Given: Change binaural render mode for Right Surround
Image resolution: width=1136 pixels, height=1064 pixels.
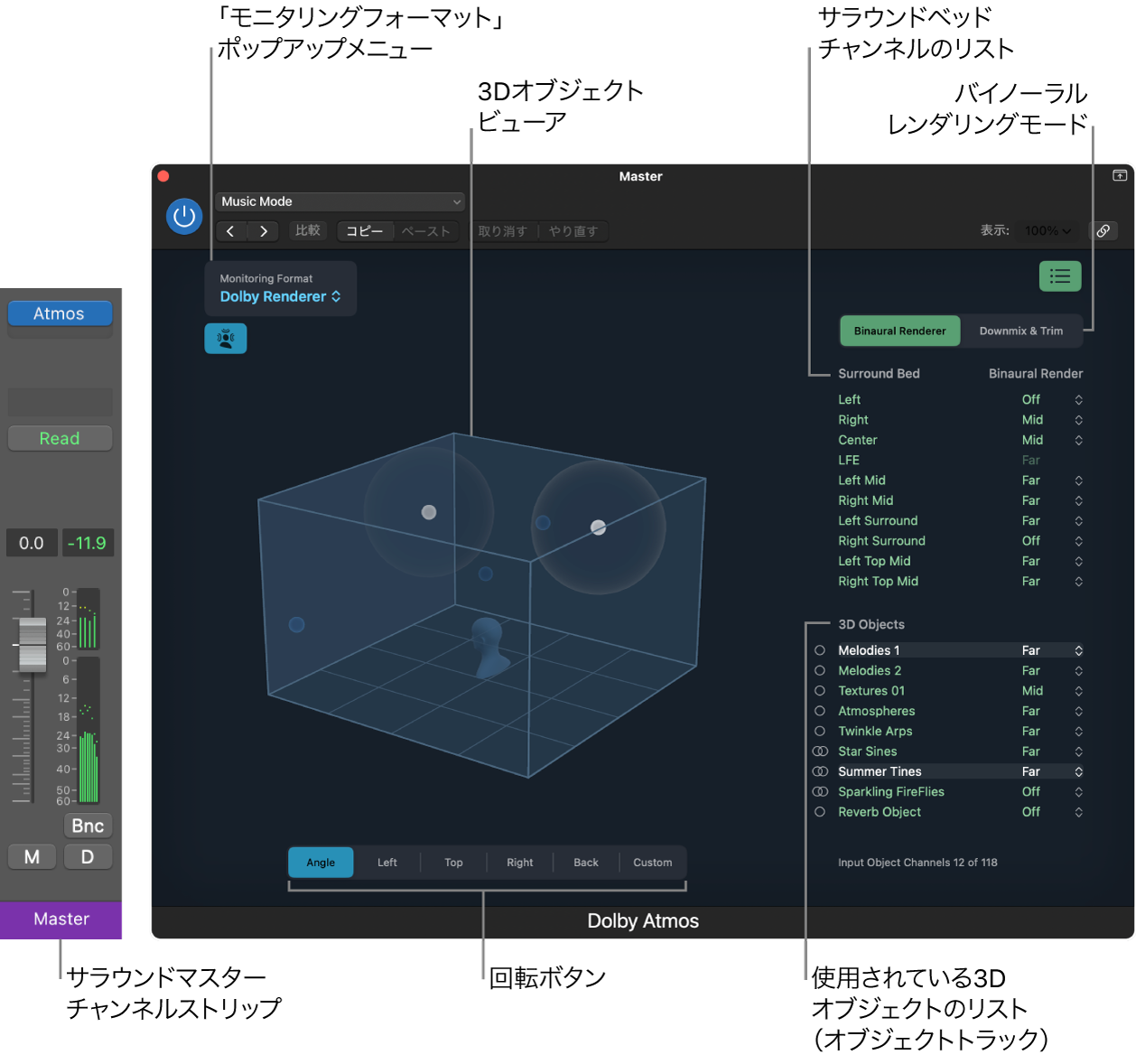Looking at the screenshot, I should [x=1052, y=541].
